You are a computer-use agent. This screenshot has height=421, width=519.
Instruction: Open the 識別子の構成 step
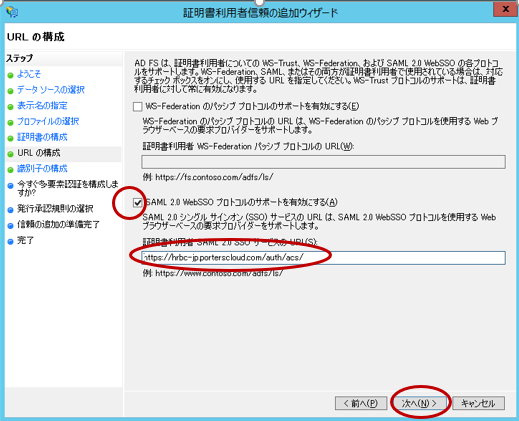point(42,169)
